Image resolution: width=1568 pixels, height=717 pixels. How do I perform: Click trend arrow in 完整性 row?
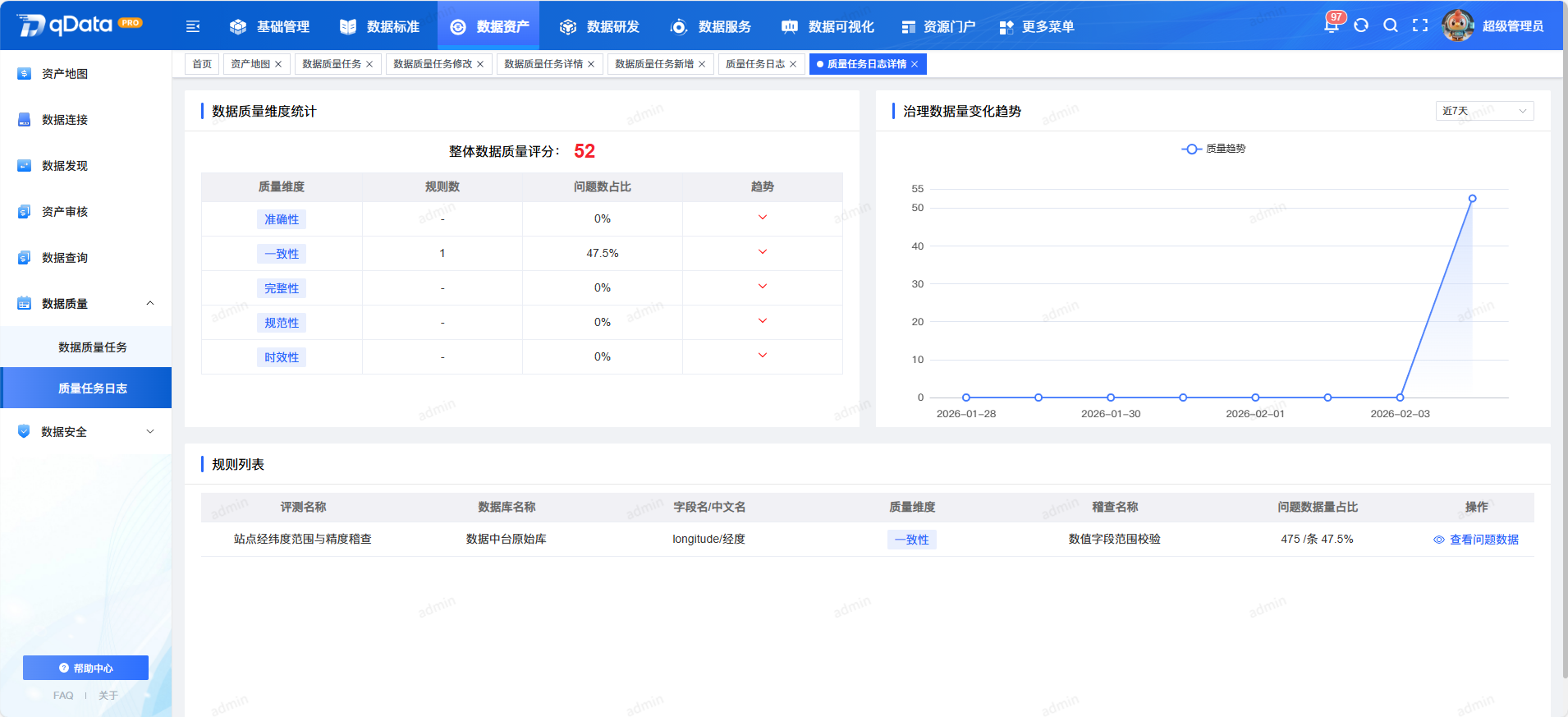tap(763, 287)
